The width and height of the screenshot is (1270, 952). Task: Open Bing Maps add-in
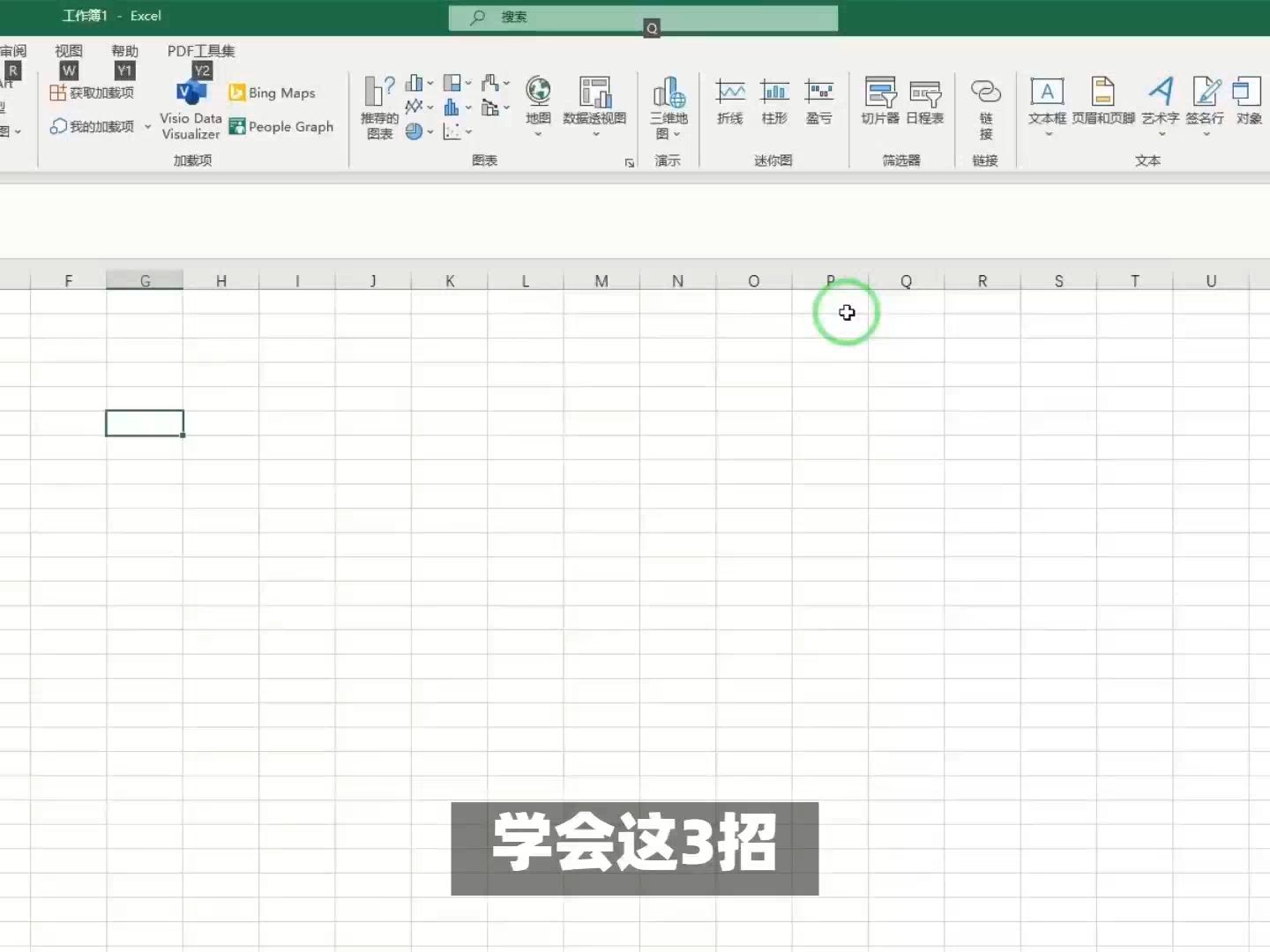272,92
